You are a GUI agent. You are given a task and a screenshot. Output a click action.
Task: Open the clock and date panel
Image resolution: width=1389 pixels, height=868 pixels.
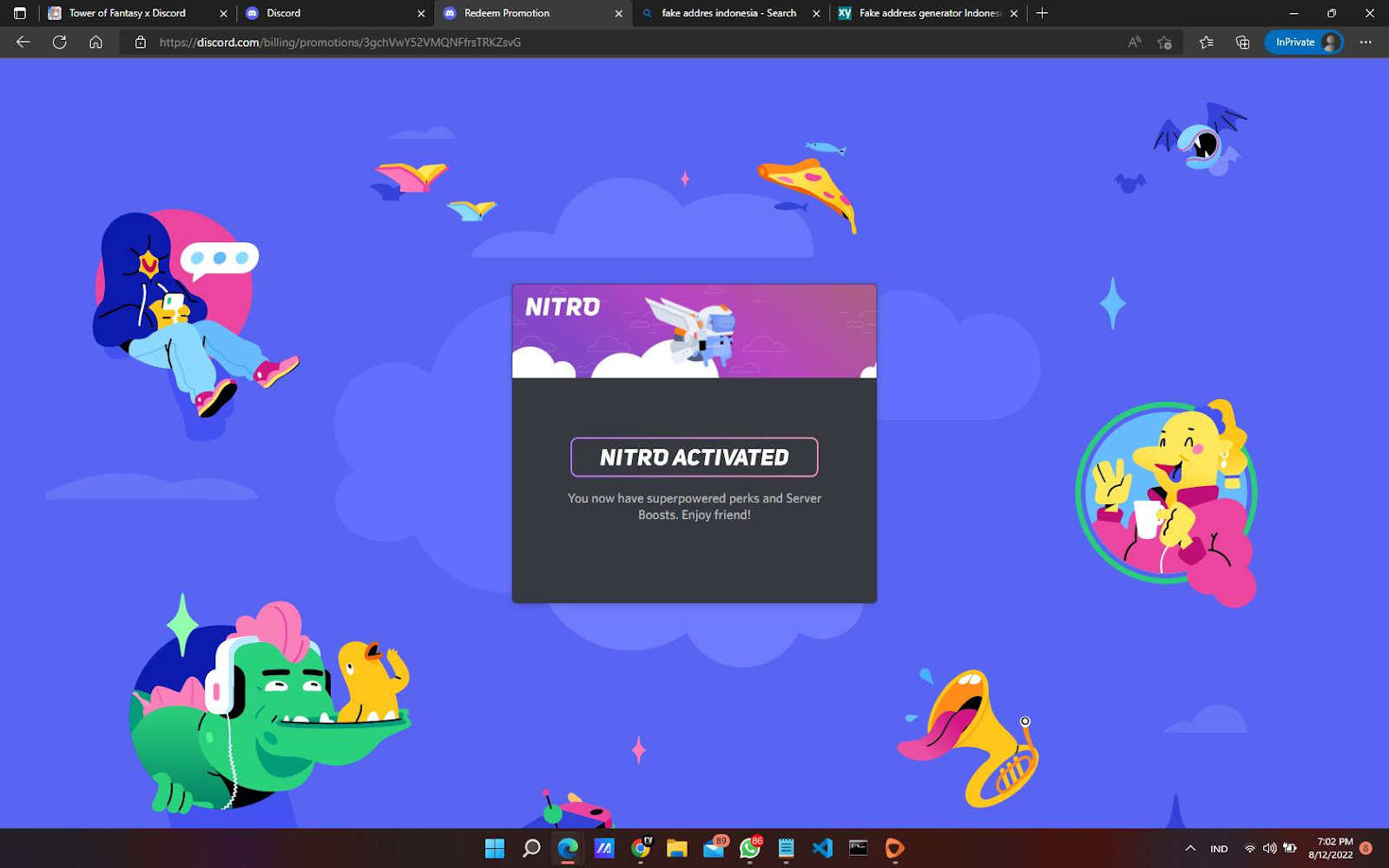pyautogui.click(x=1330, y=848)
